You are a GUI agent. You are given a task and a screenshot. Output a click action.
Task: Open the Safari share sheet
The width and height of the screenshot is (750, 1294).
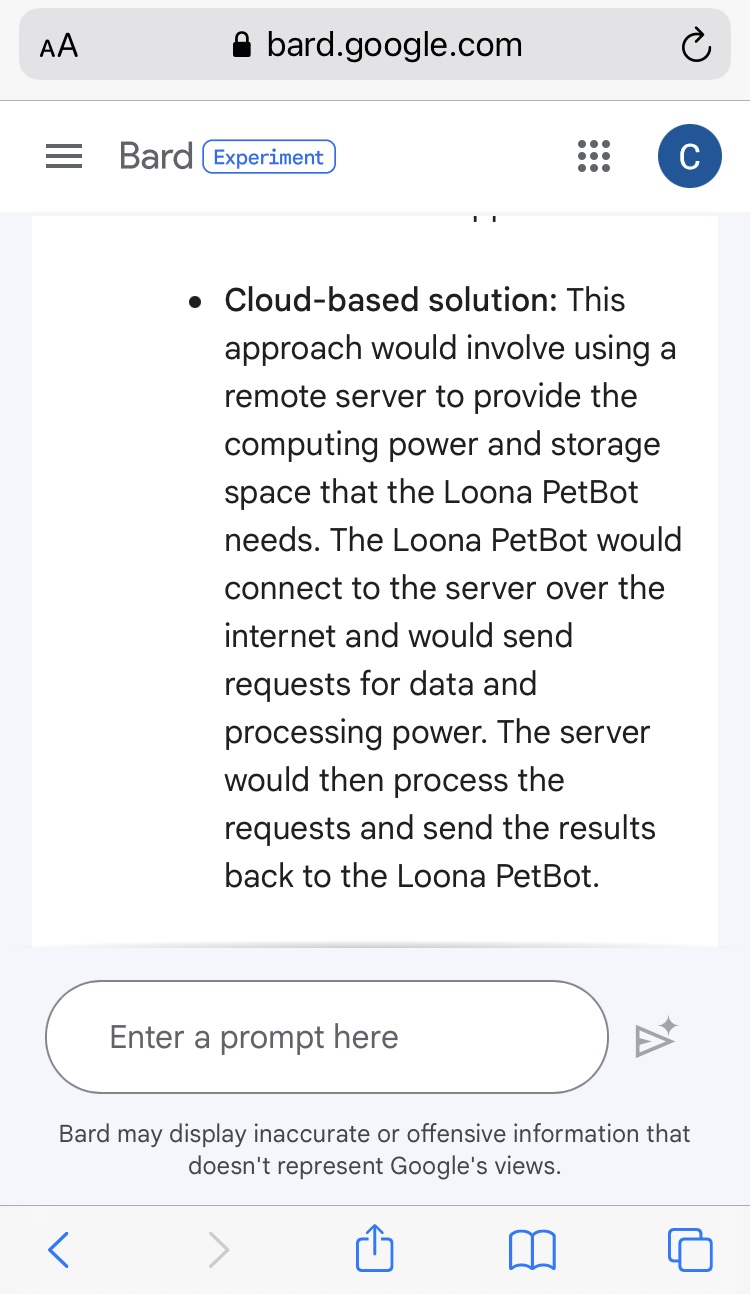375,1249
